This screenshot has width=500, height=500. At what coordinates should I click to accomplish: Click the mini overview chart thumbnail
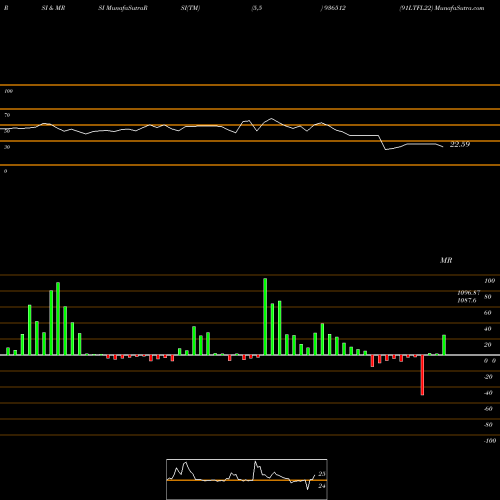coord(247,479)
